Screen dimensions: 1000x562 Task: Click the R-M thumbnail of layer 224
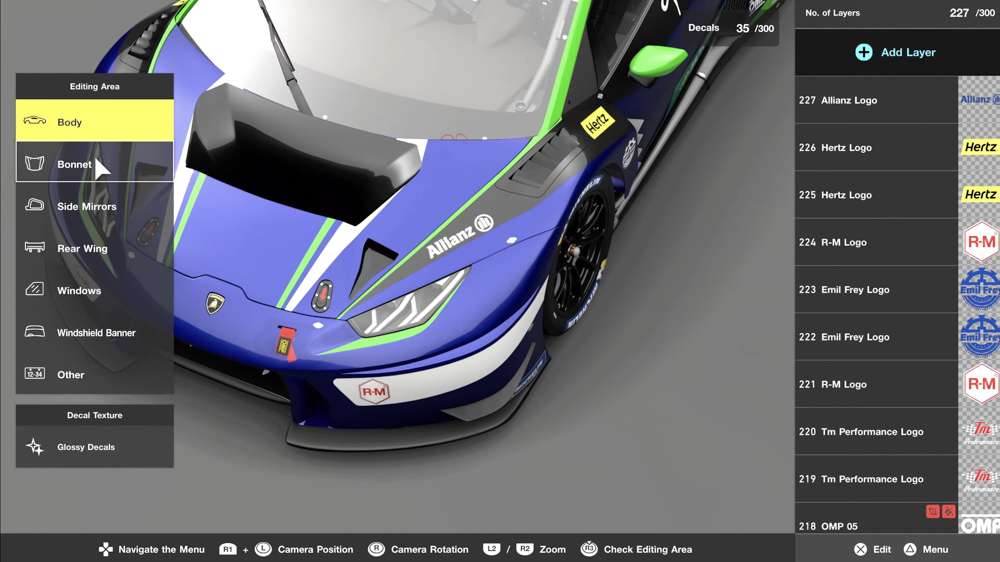pyautogui.click(x=979, y=242)
